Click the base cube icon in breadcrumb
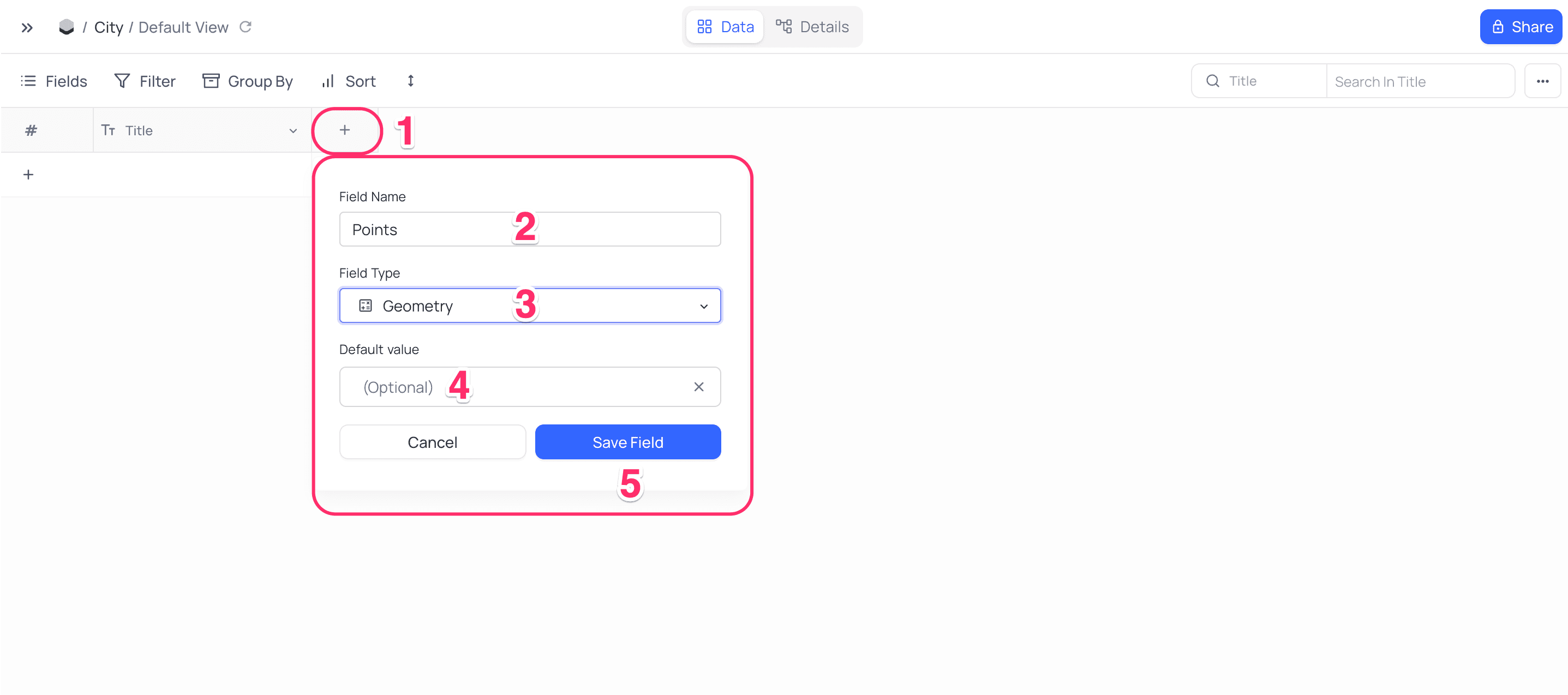Viewport: 1568px width, 695px height. point(67,27)
